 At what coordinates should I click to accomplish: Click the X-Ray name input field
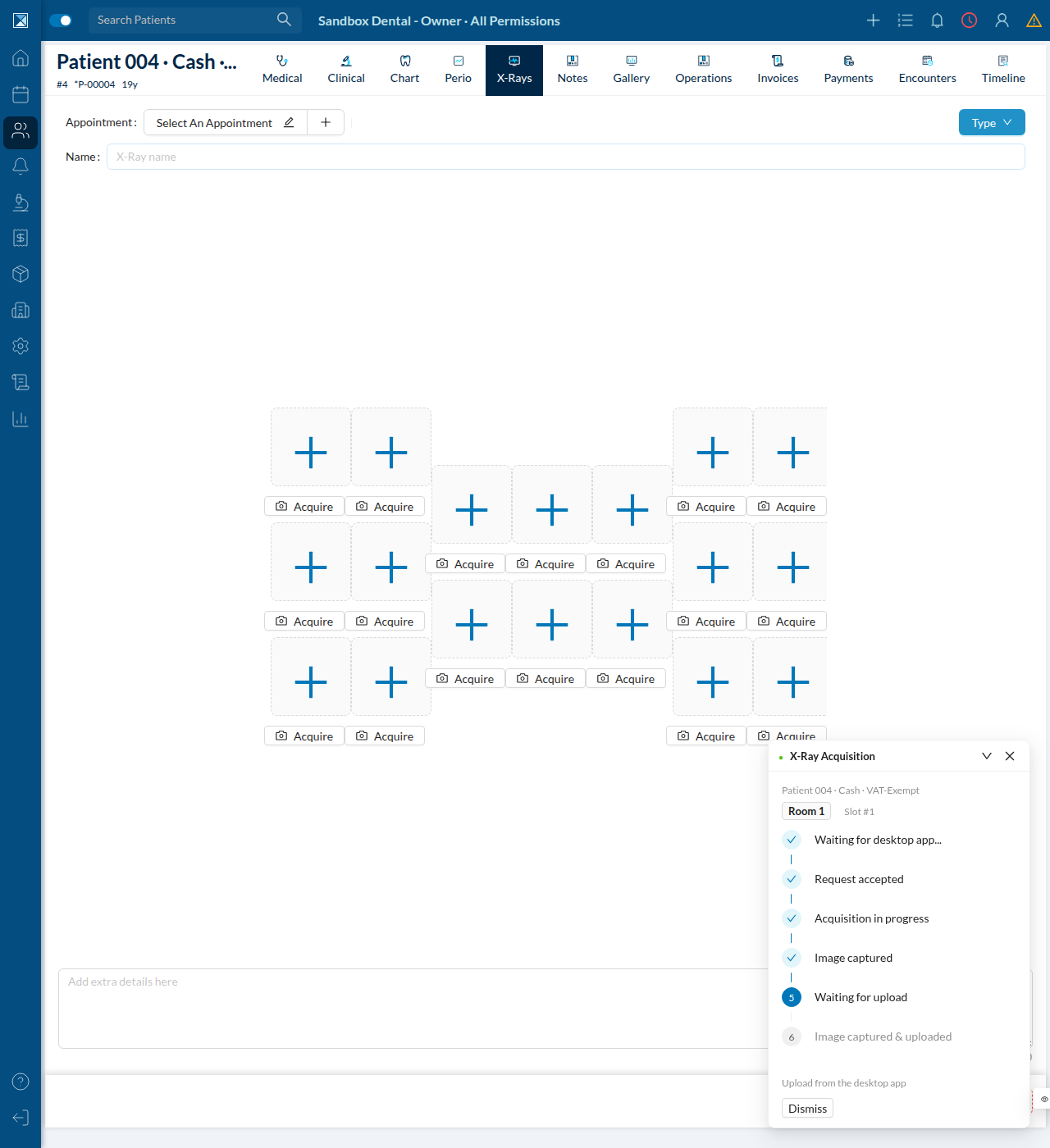(x=565, y=157)
